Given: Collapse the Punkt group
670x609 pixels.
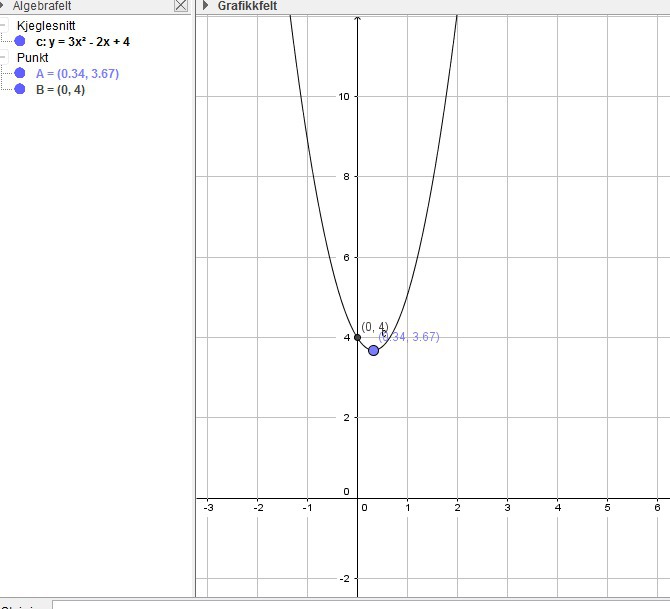Looking at the screenshot, I should [3, 57].
